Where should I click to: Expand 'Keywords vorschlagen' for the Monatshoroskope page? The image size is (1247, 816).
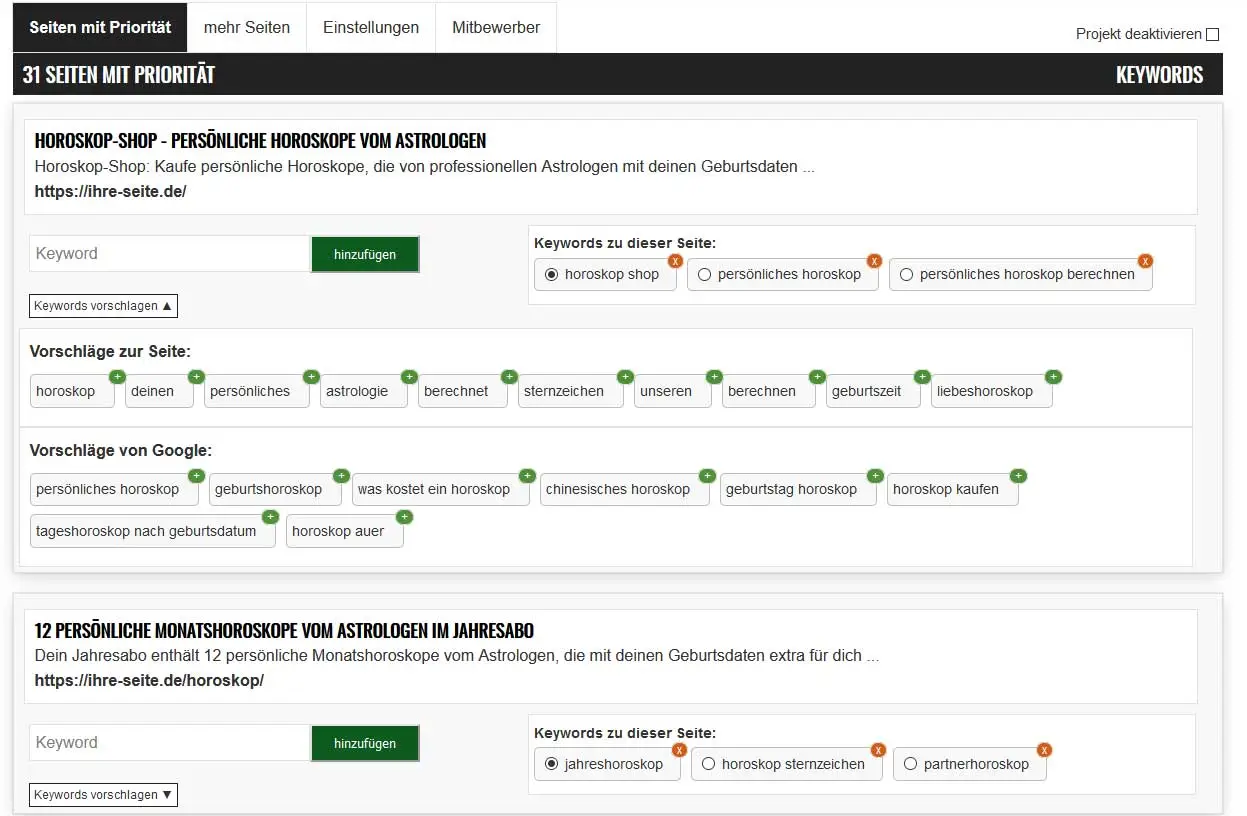coord(103,795)
